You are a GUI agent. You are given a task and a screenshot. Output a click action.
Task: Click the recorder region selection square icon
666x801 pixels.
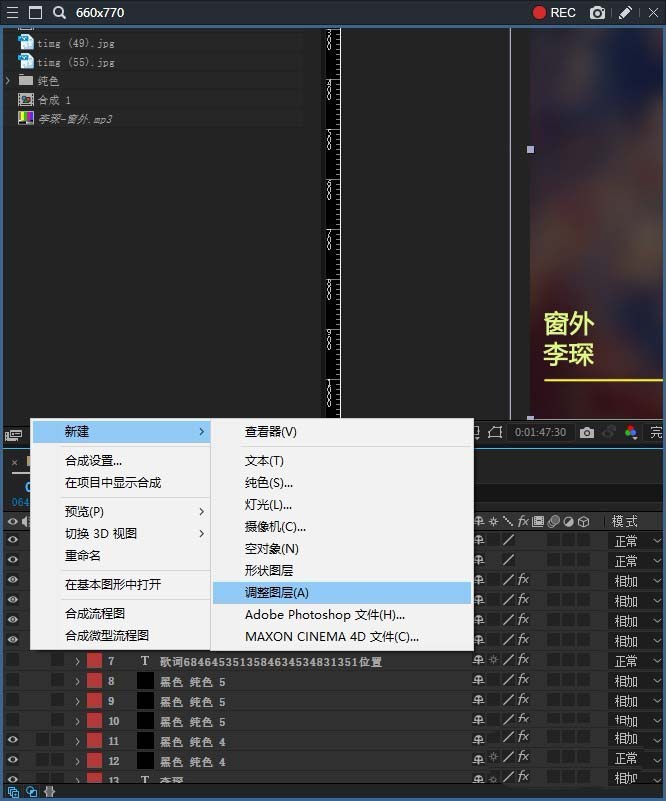click(35, 12)
